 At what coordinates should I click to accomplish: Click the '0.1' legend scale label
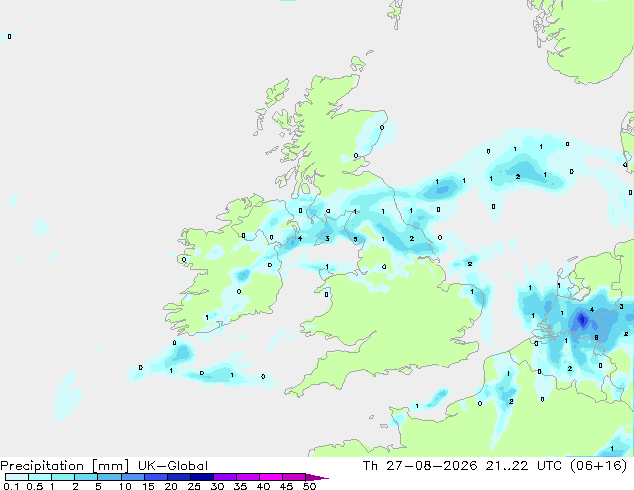[11, 486]
